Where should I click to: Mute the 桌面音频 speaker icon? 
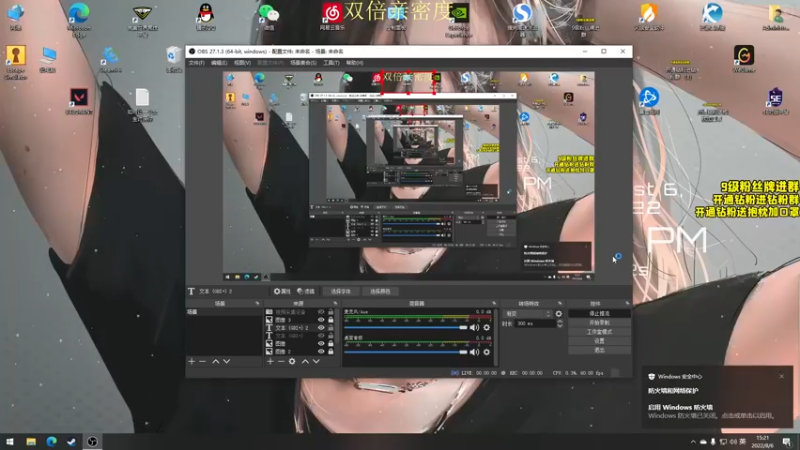pos(474,352)
